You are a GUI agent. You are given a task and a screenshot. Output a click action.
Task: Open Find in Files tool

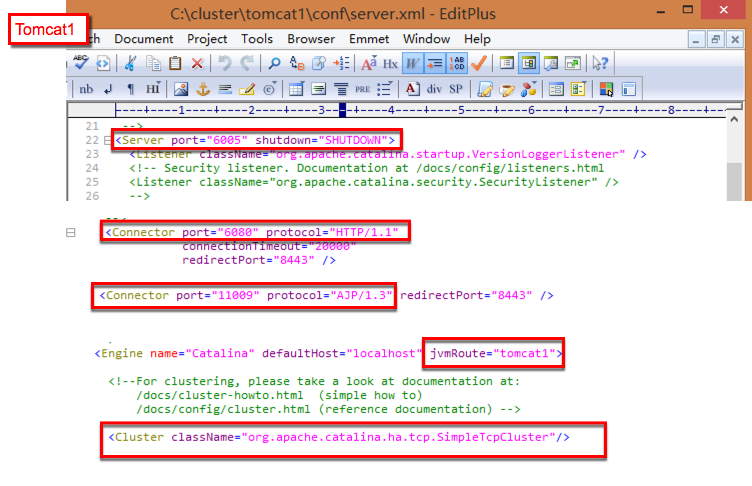click(319, 63)
